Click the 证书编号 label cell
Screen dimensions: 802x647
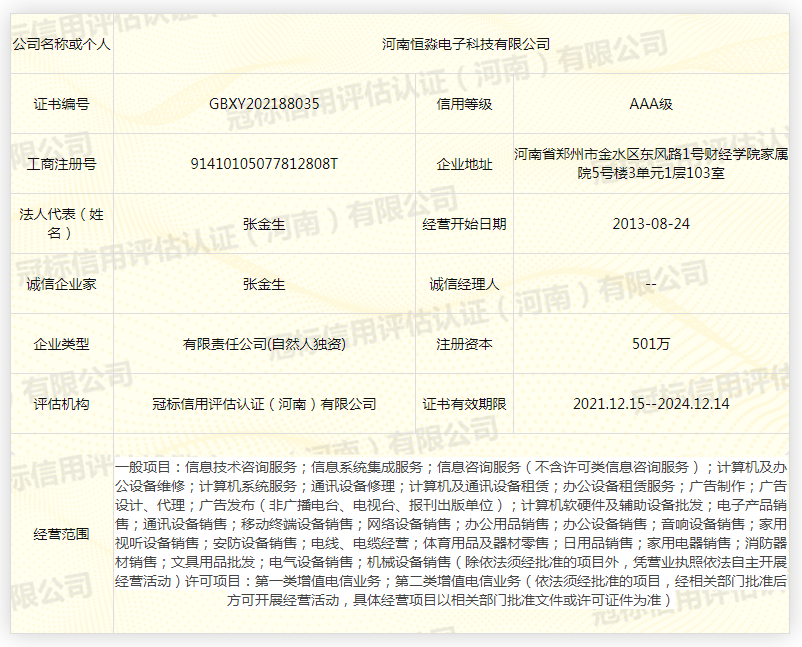point(62,104)
